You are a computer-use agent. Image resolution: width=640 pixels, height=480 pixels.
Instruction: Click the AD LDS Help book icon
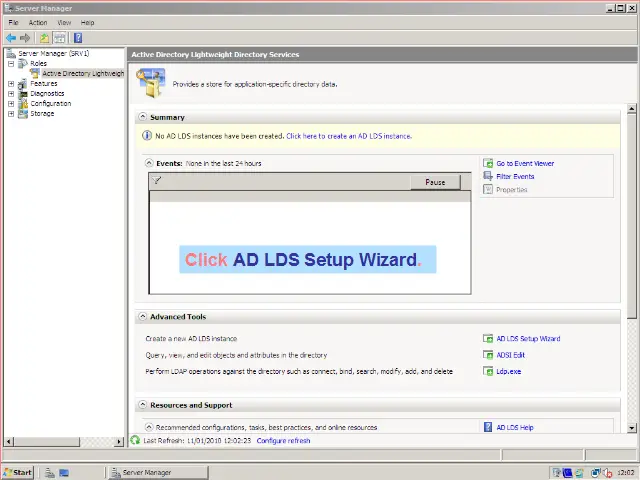pyautogui.click(x=488, y=427)
